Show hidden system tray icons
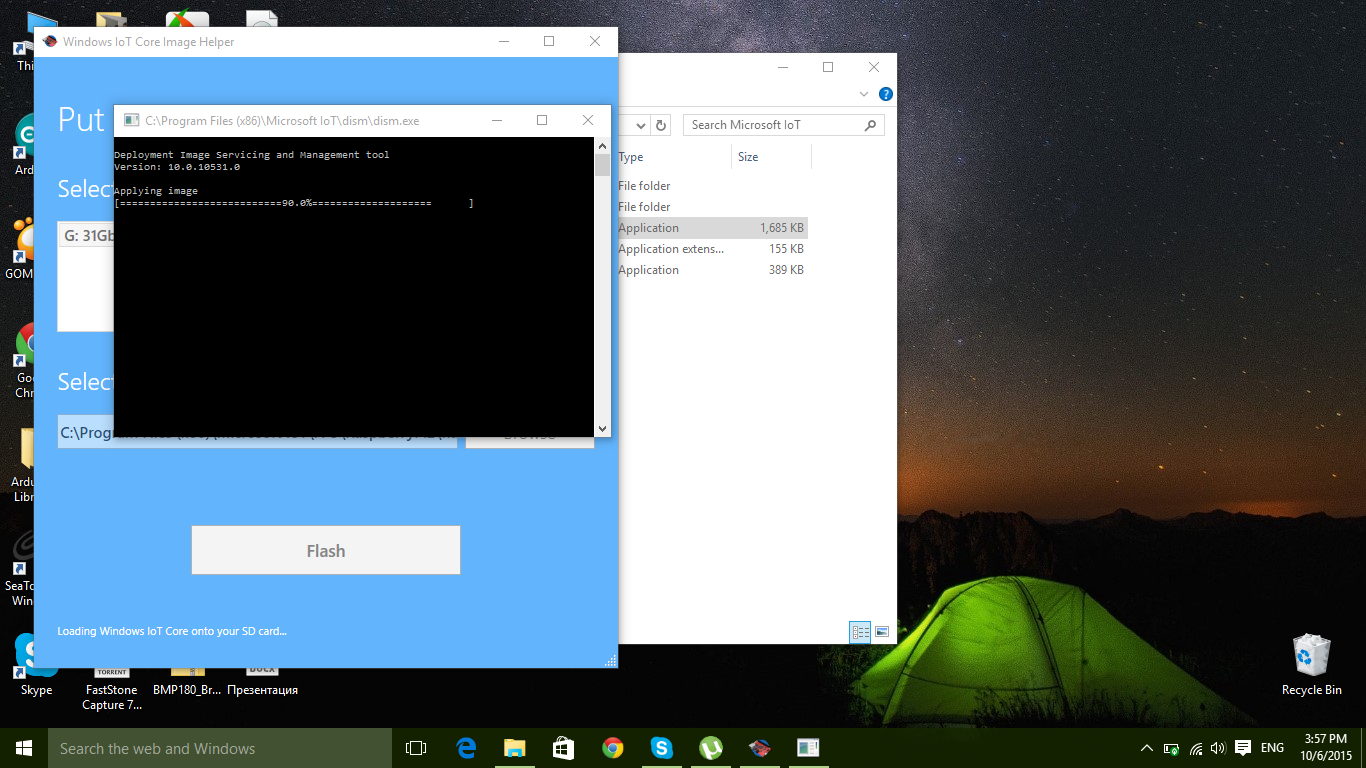The image size is (1366, 768). [1147, 748]
